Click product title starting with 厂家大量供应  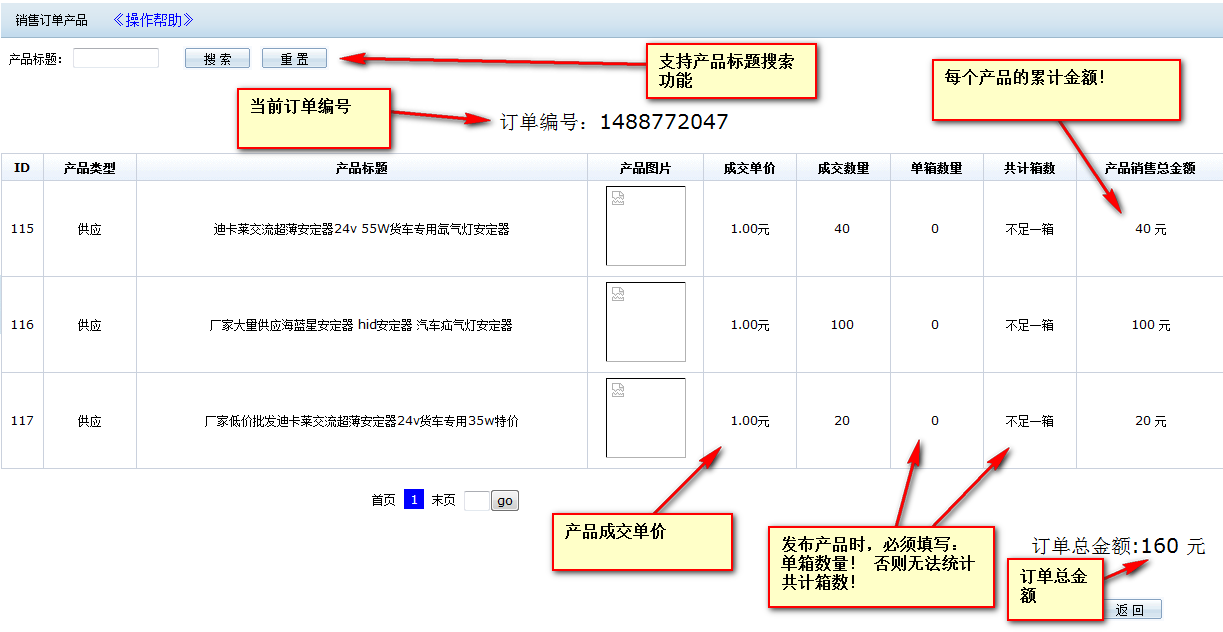click(361, 325)
